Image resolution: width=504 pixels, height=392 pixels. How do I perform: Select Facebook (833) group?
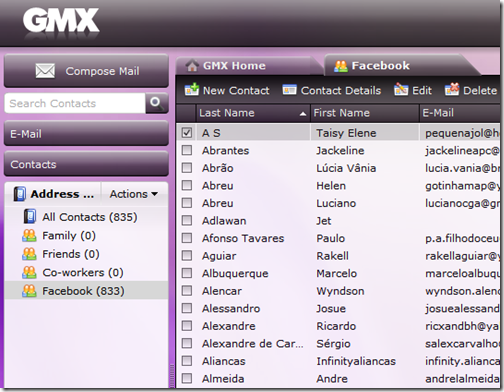(86, 291)
